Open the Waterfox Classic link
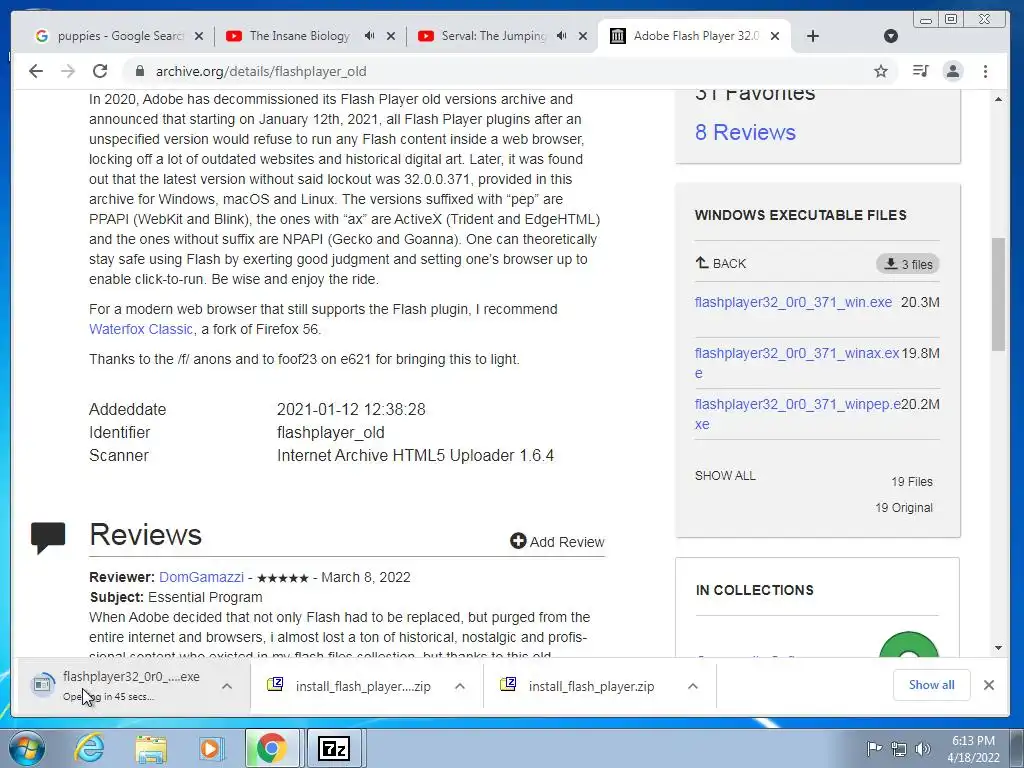 141,329
